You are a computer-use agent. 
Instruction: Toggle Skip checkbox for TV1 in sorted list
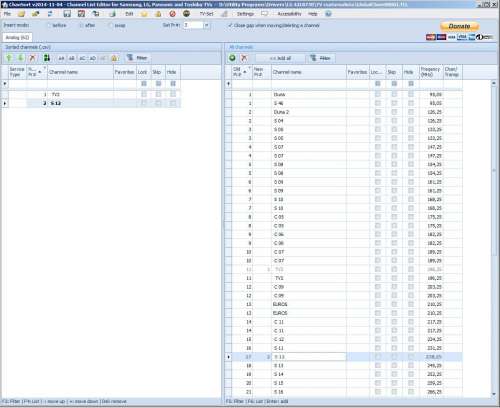point(158,94)
